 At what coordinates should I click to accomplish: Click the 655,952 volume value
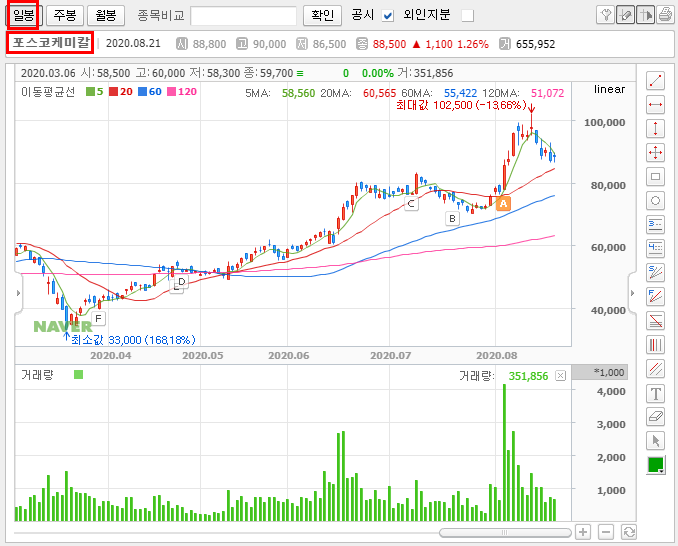(x=535, y=44)
